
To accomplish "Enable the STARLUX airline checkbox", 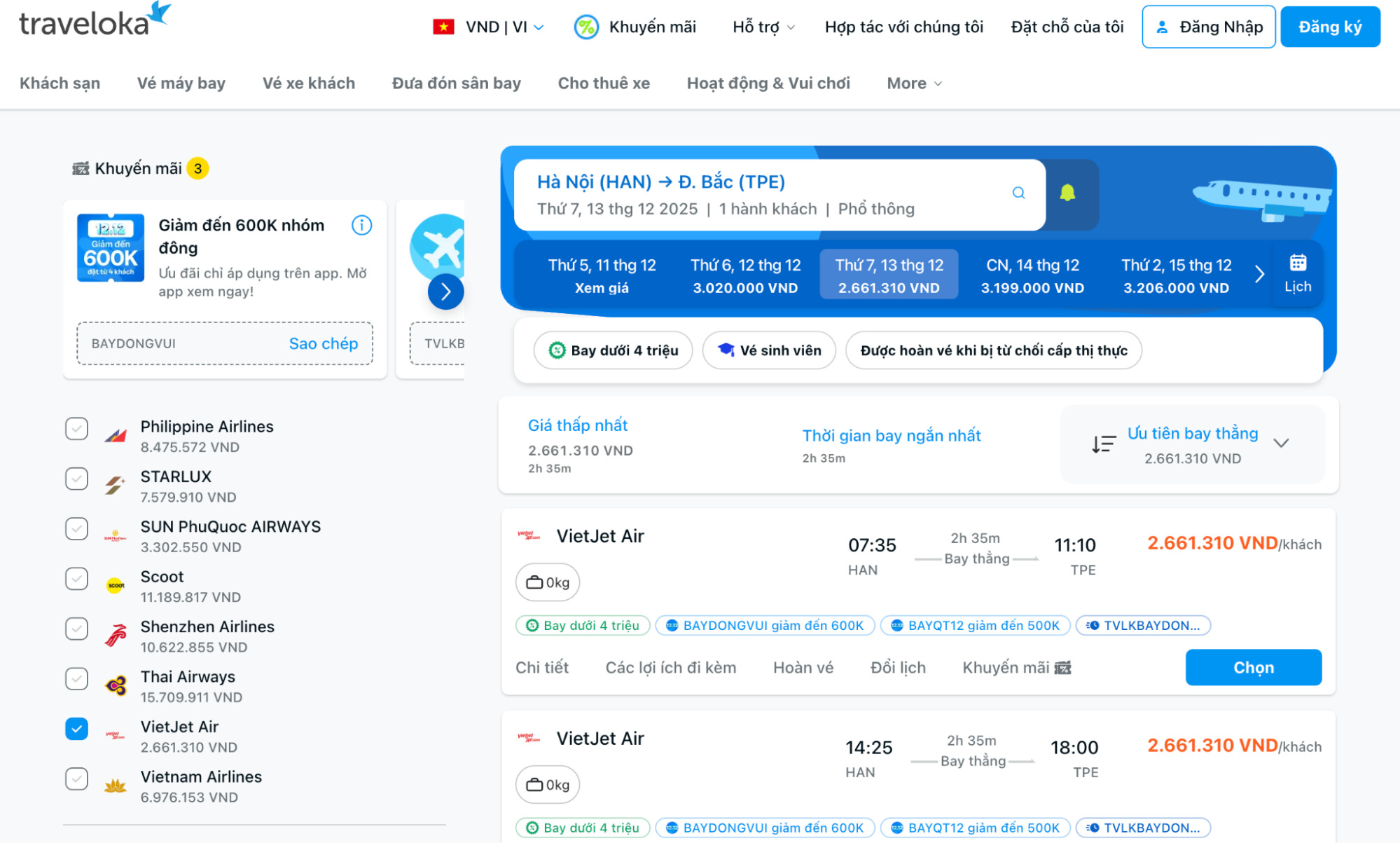I will click(77, 479).
